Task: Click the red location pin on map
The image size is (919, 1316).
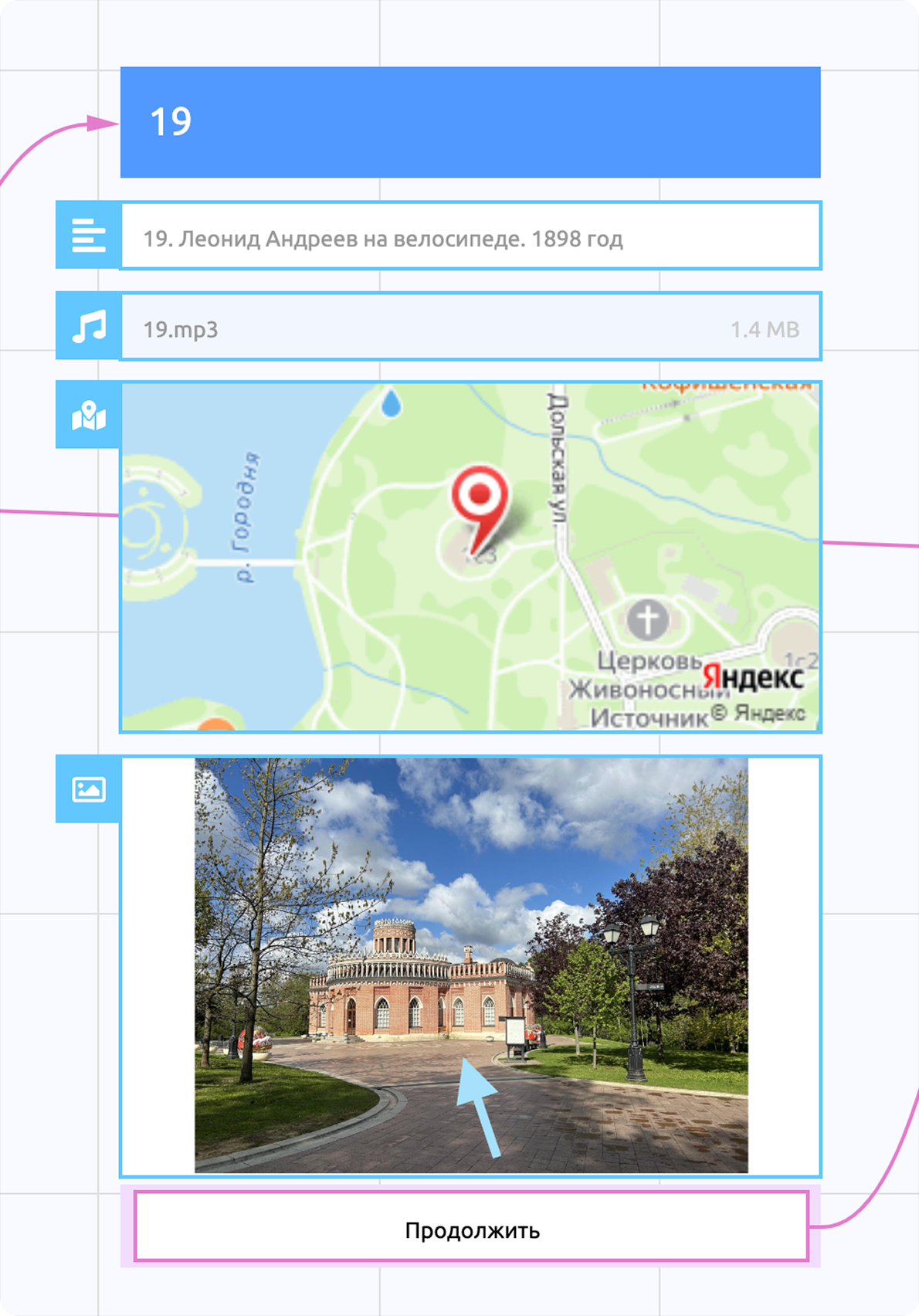Action: [480, 510]
